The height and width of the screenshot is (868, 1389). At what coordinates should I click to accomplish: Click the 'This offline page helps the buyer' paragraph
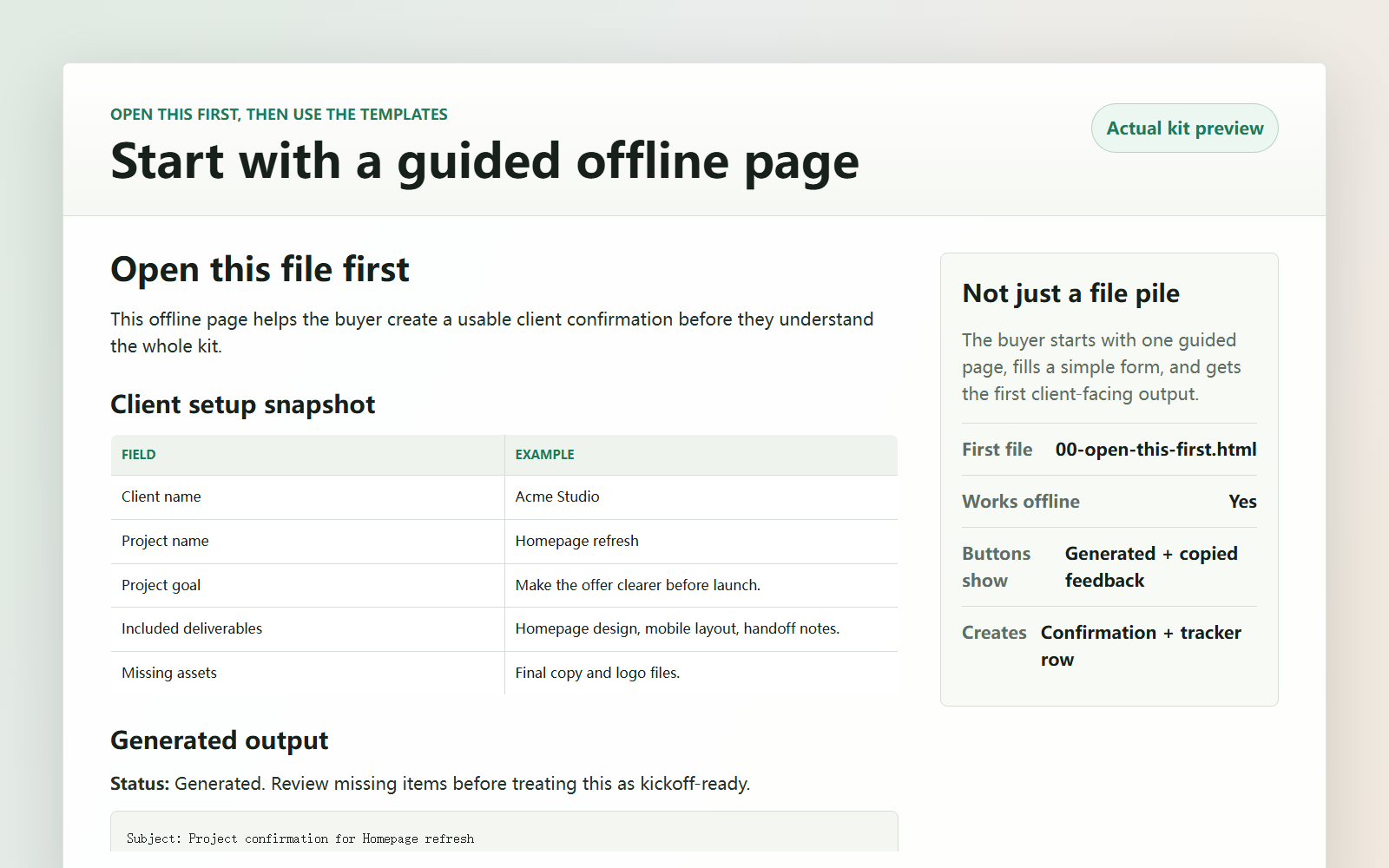[x=491, y=332]
